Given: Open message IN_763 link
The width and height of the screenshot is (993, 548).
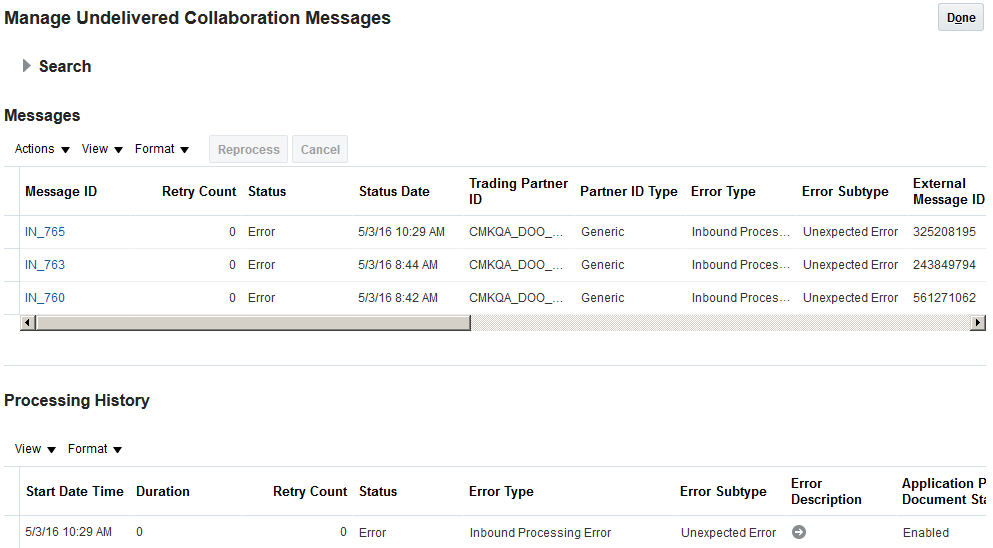Looking at the screenshot, I should click(x=45, y=265).
